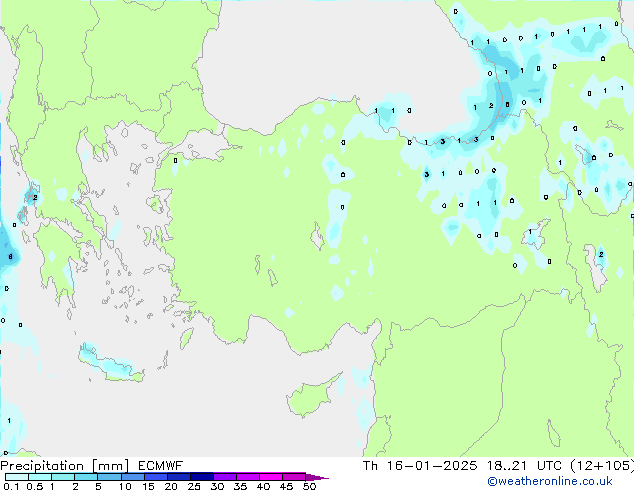Click the 40–45 mm magenta legend swatch

click(x=271, y=477)
